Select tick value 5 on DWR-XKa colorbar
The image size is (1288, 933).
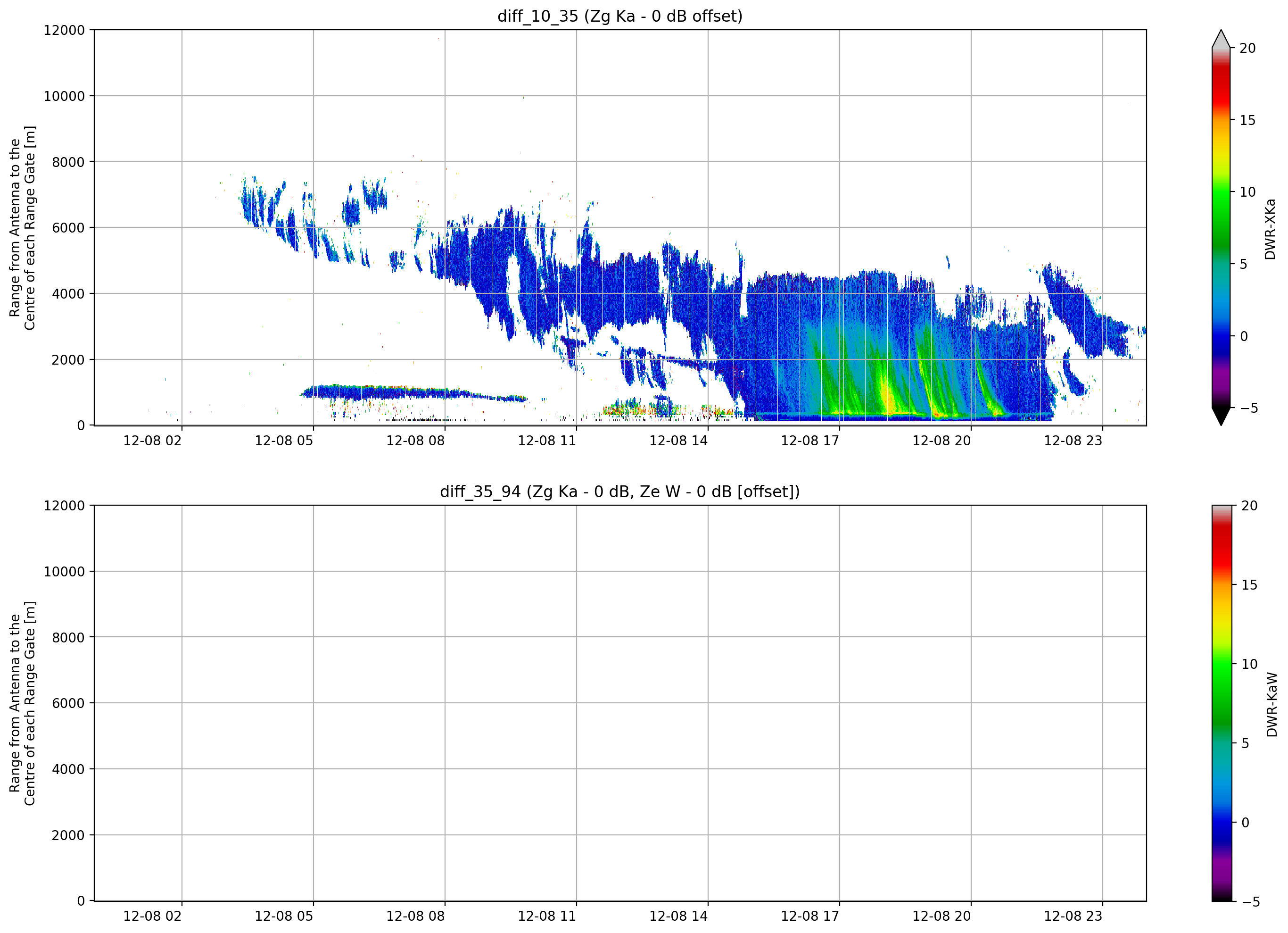click(1244, 265)
